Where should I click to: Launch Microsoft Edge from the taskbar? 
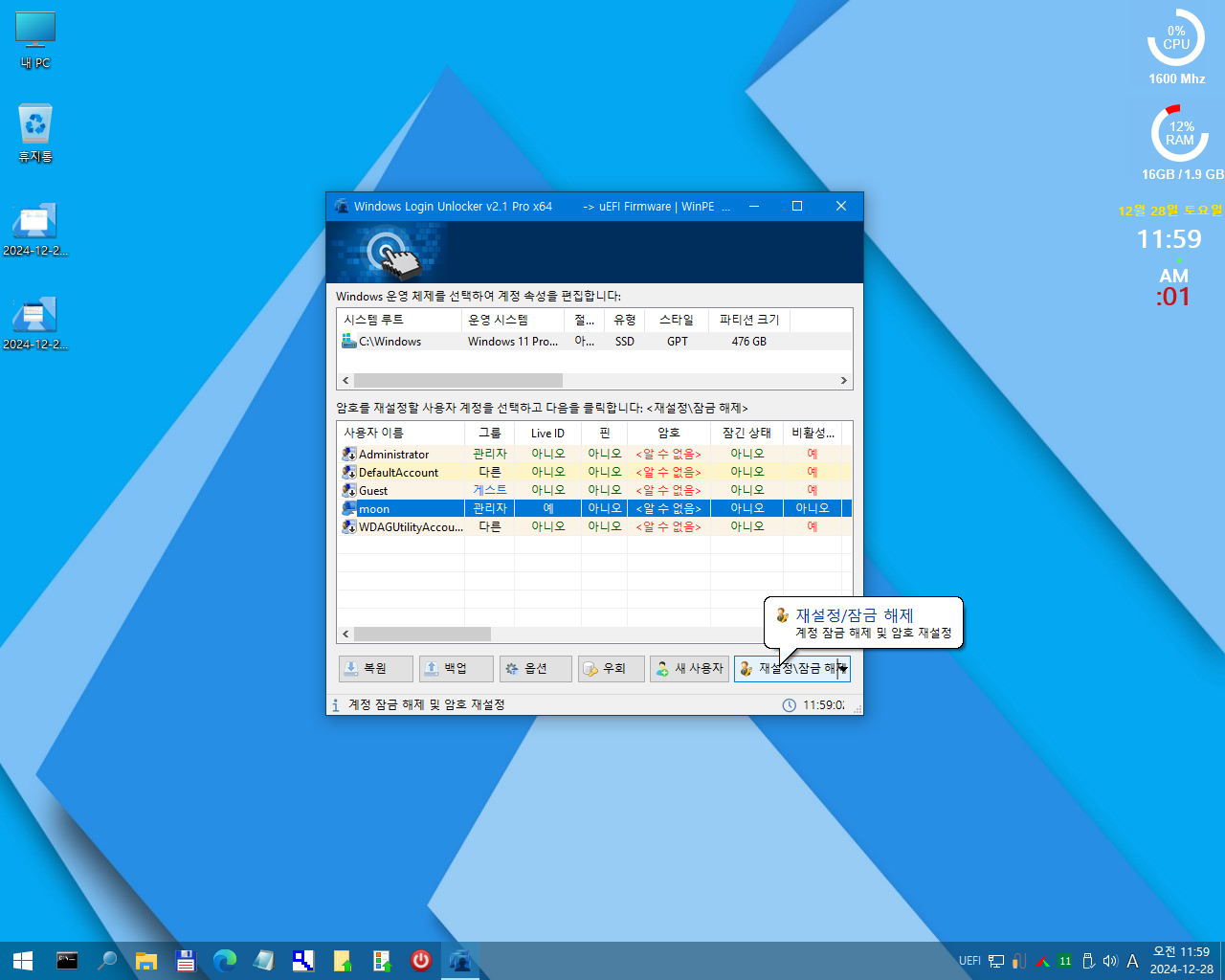(225, 961)
